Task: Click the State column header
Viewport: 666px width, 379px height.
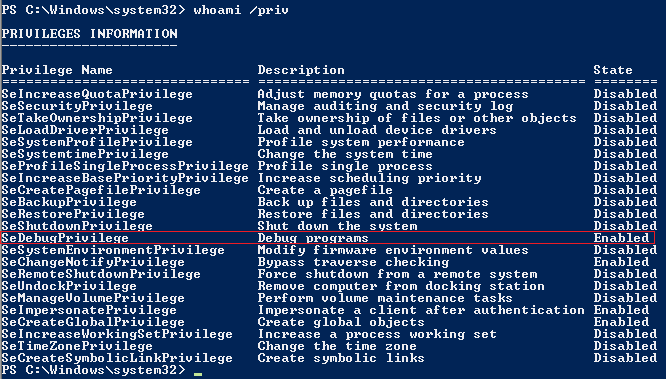Action: point(613,70)
